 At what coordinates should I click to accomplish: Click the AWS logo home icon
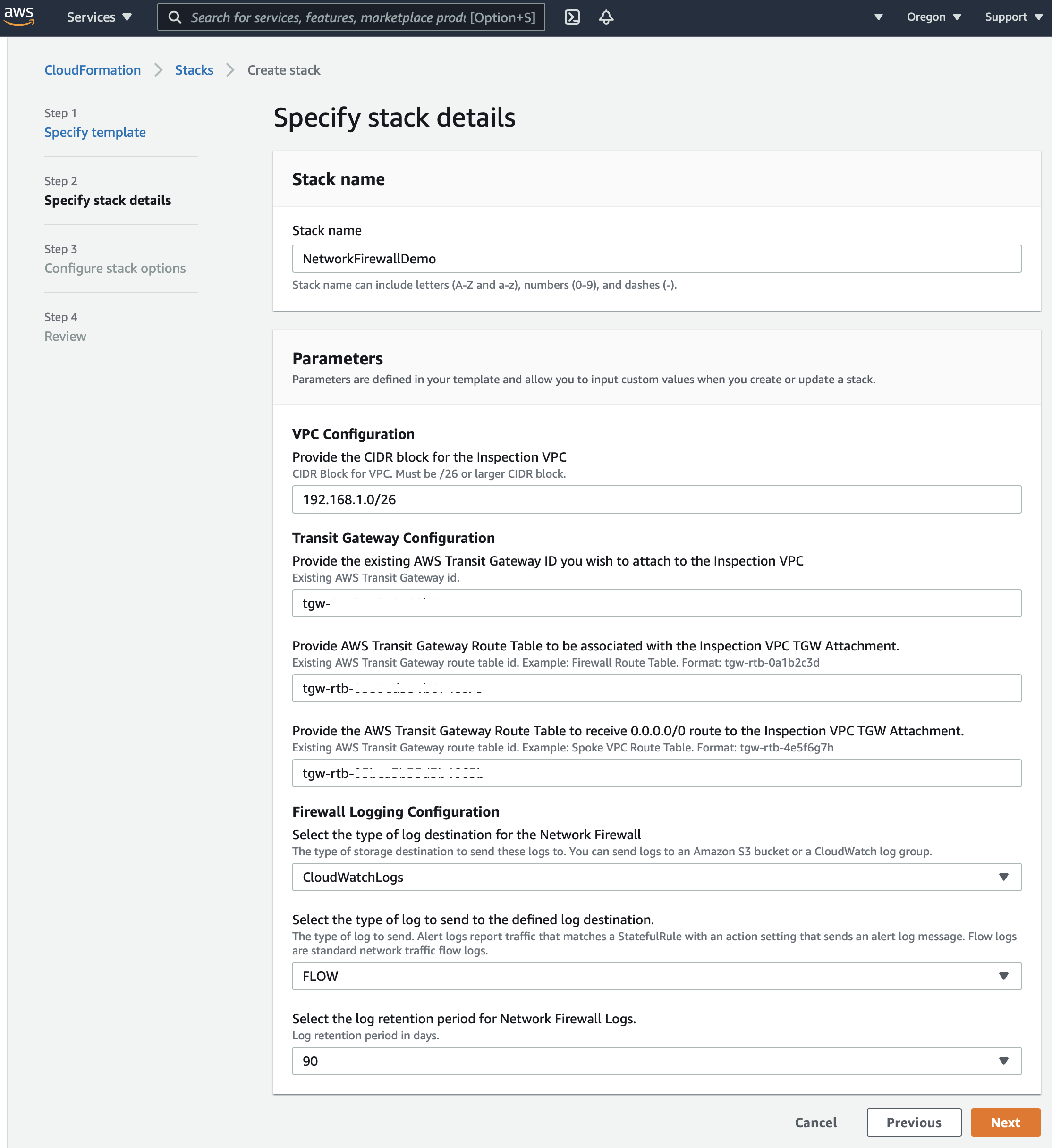click(x=19, y=16)
